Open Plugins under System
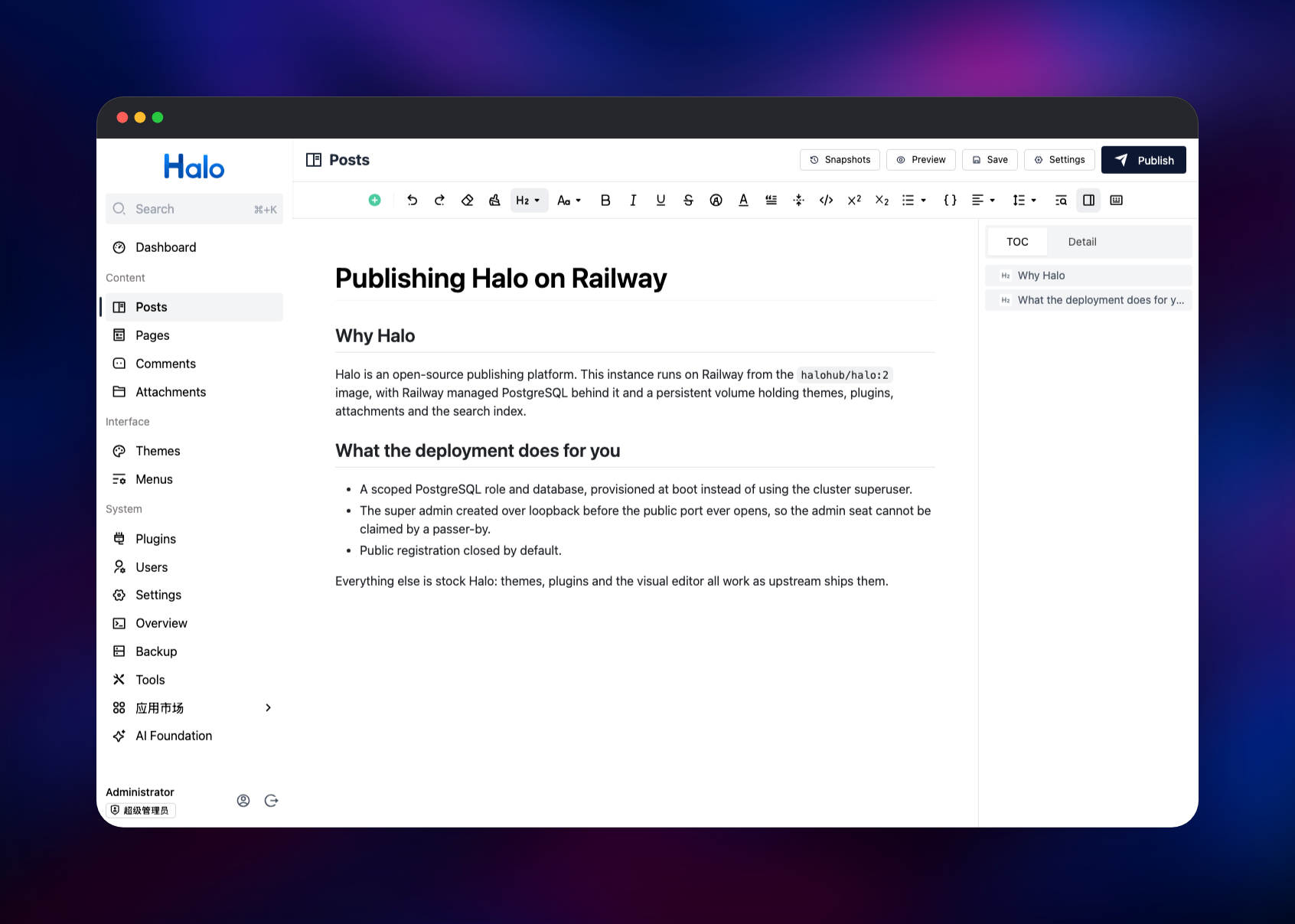Viewport: 1295px width, 924px height. click(x=194, y=539)
